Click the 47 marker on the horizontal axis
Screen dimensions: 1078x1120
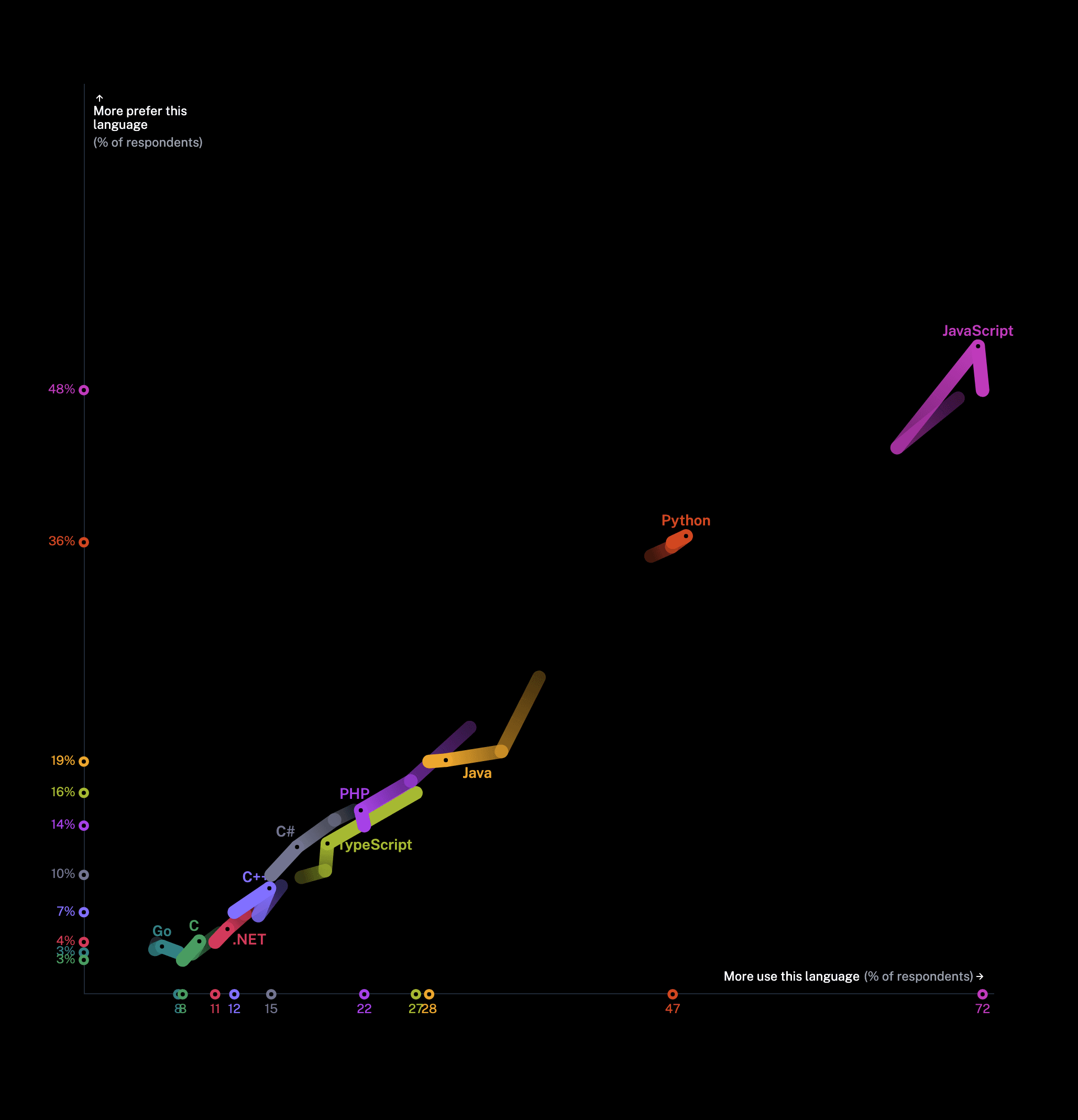(x=673, y=994)
